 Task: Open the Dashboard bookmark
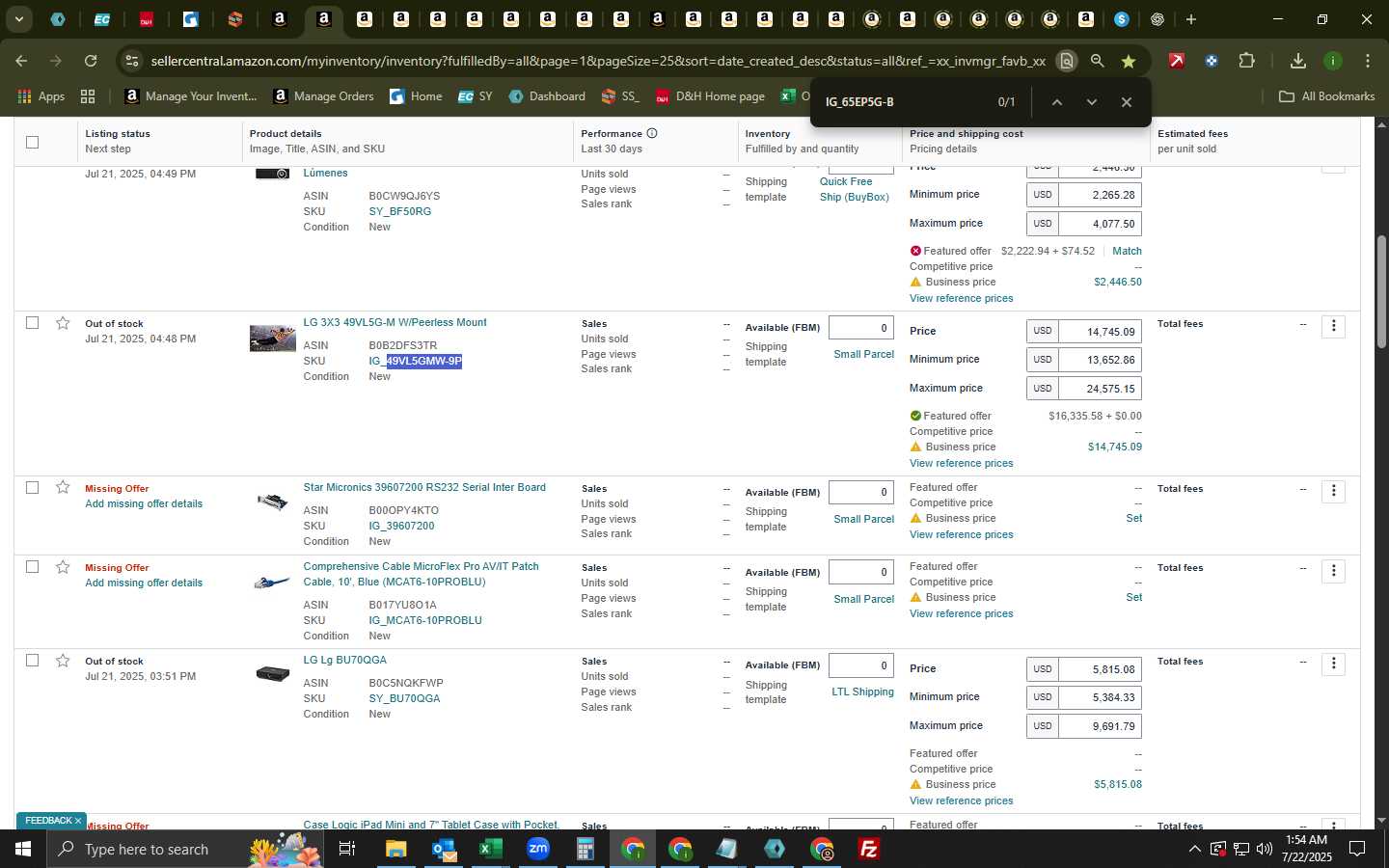point(547,96)
